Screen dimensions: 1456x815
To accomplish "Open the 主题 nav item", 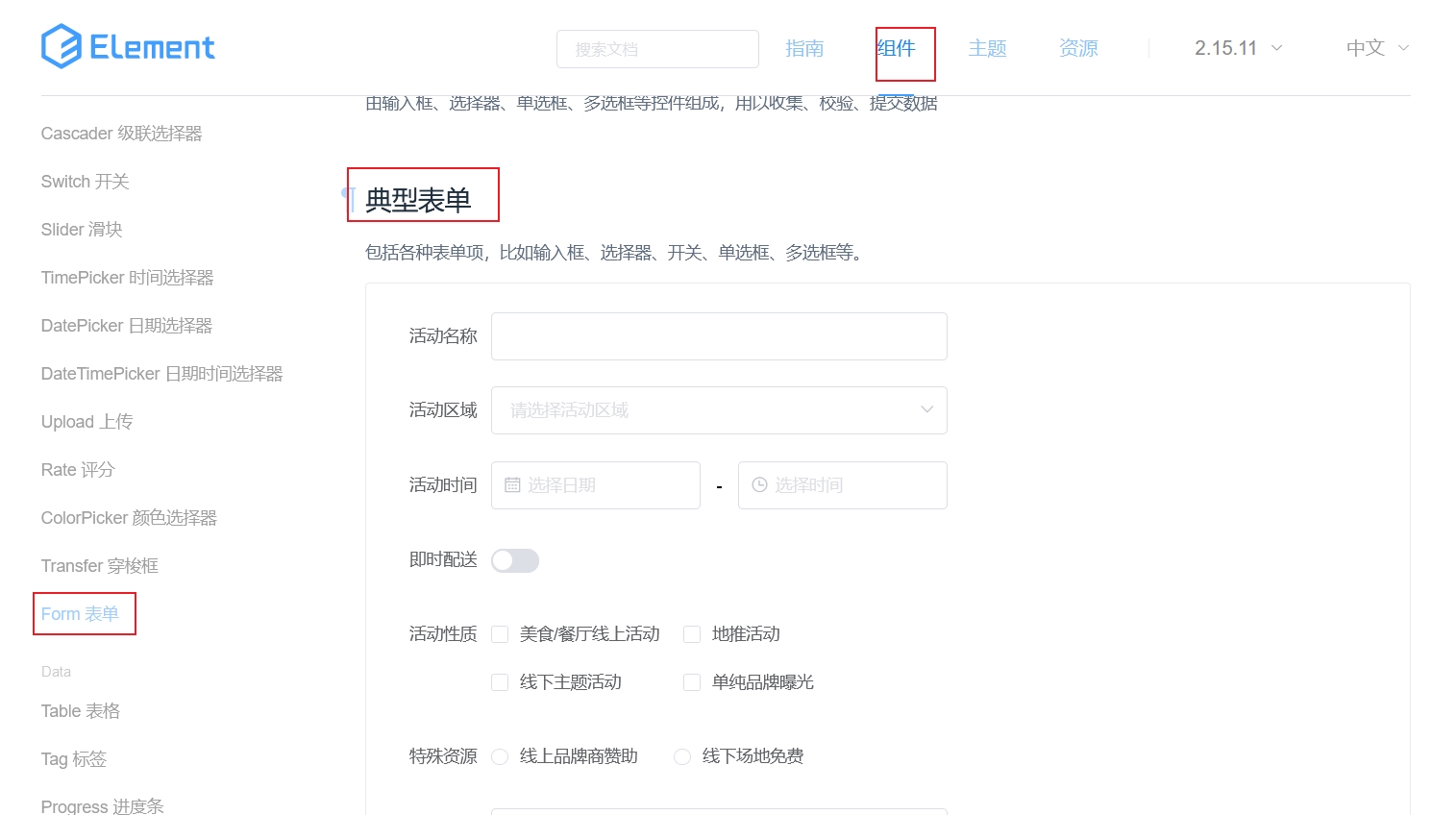I will tap(987, 48).
